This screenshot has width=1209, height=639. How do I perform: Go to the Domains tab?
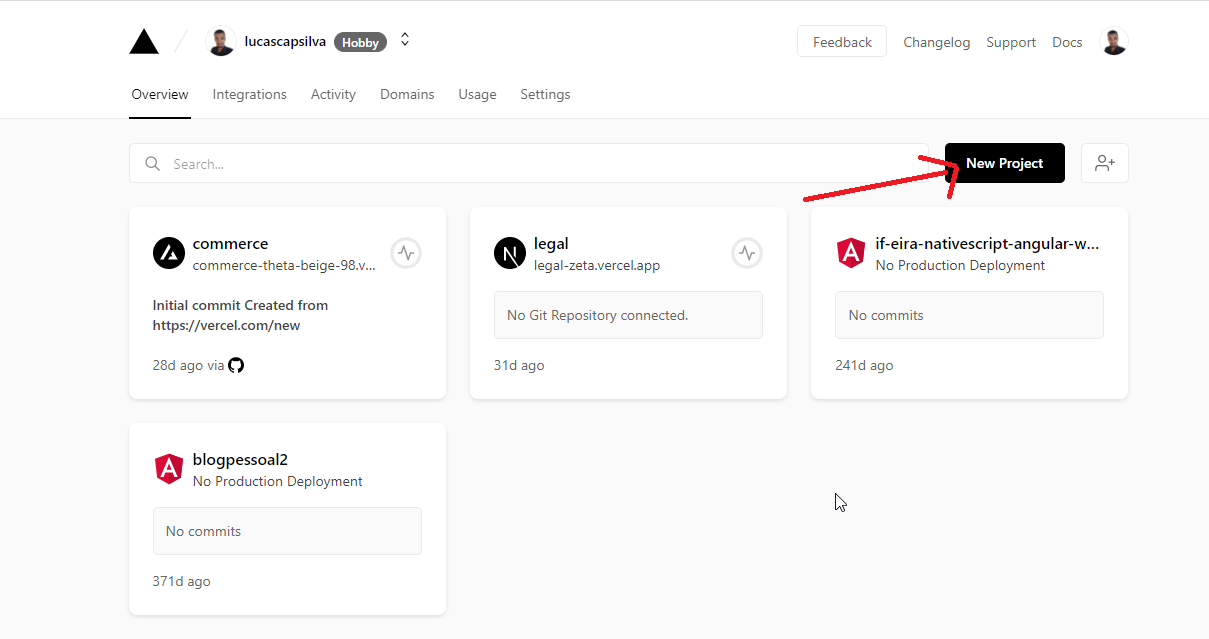pos(407,94)
